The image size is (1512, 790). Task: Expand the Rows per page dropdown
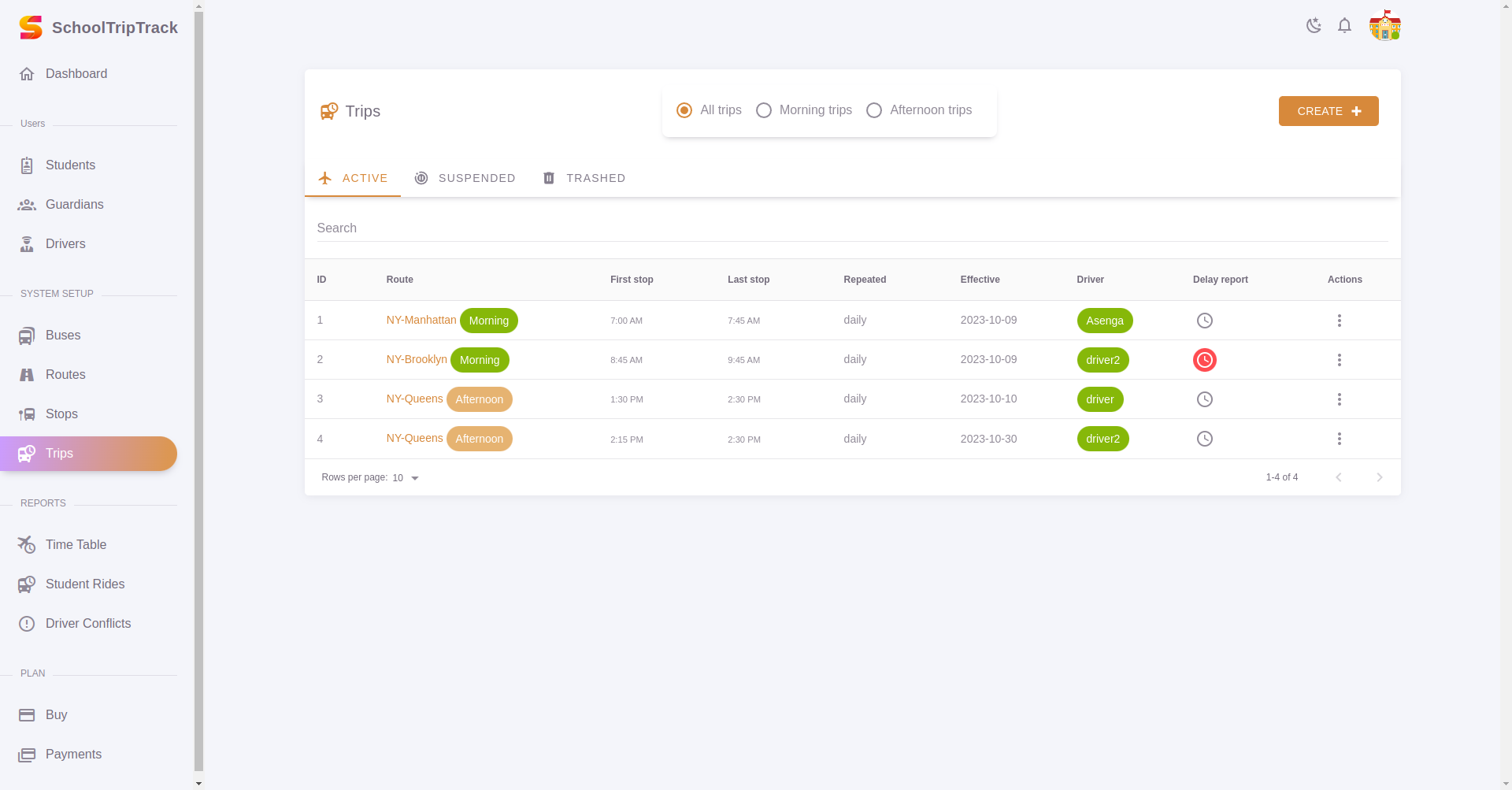coord(406,478)
